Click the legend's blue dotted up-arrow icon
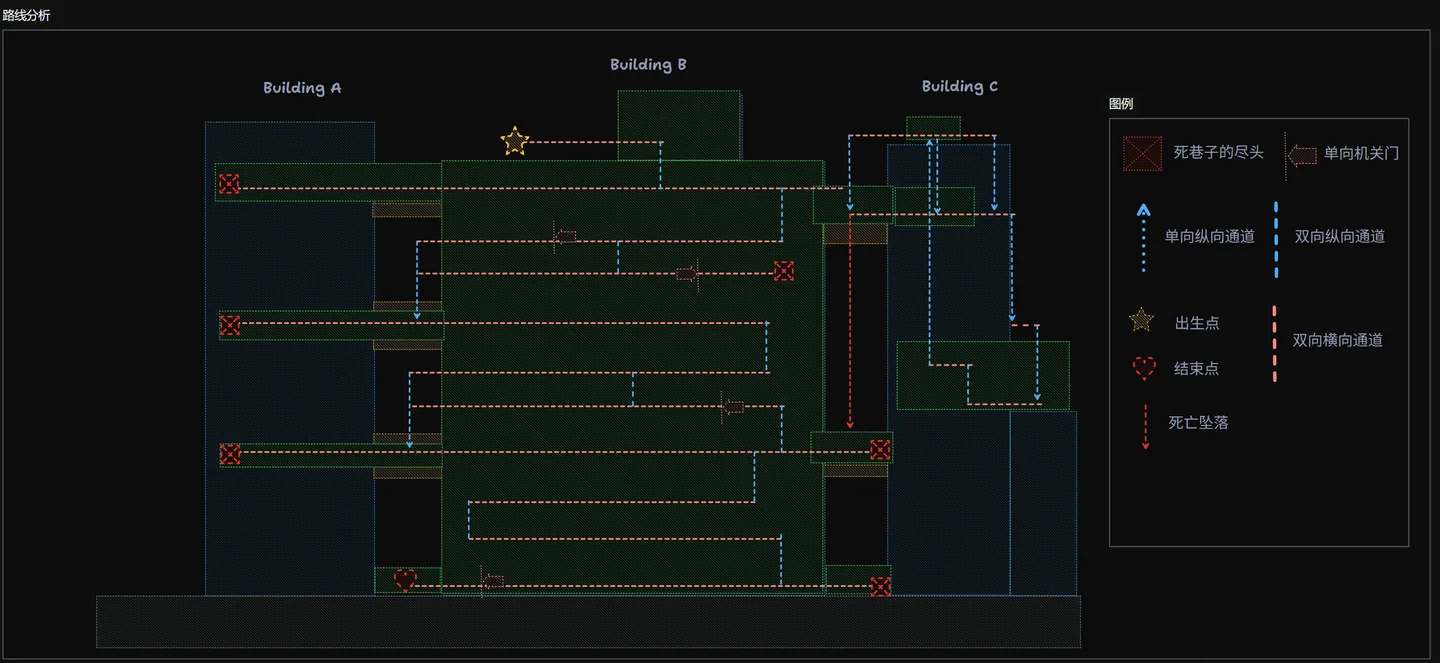Screen dimensions: 1440x663 point(1144,238)
